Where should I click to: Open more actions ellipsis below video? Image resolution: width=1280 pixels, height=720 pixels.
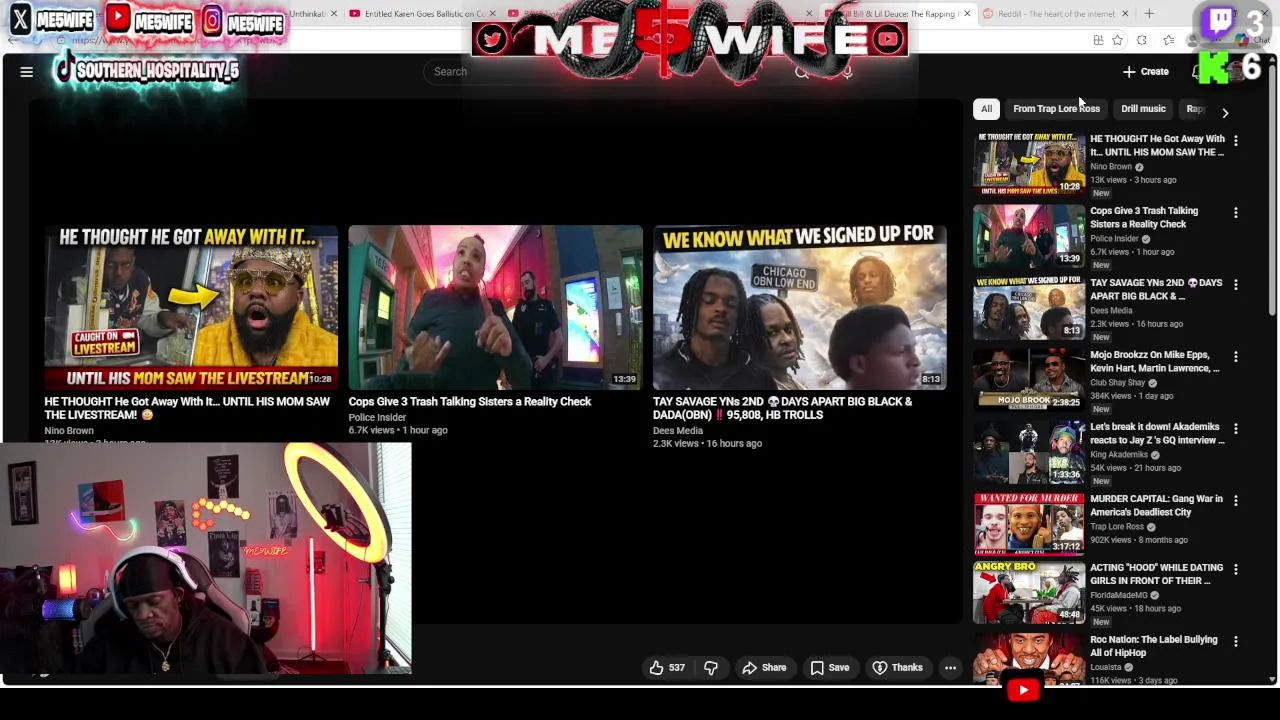(x=950, y=668)
